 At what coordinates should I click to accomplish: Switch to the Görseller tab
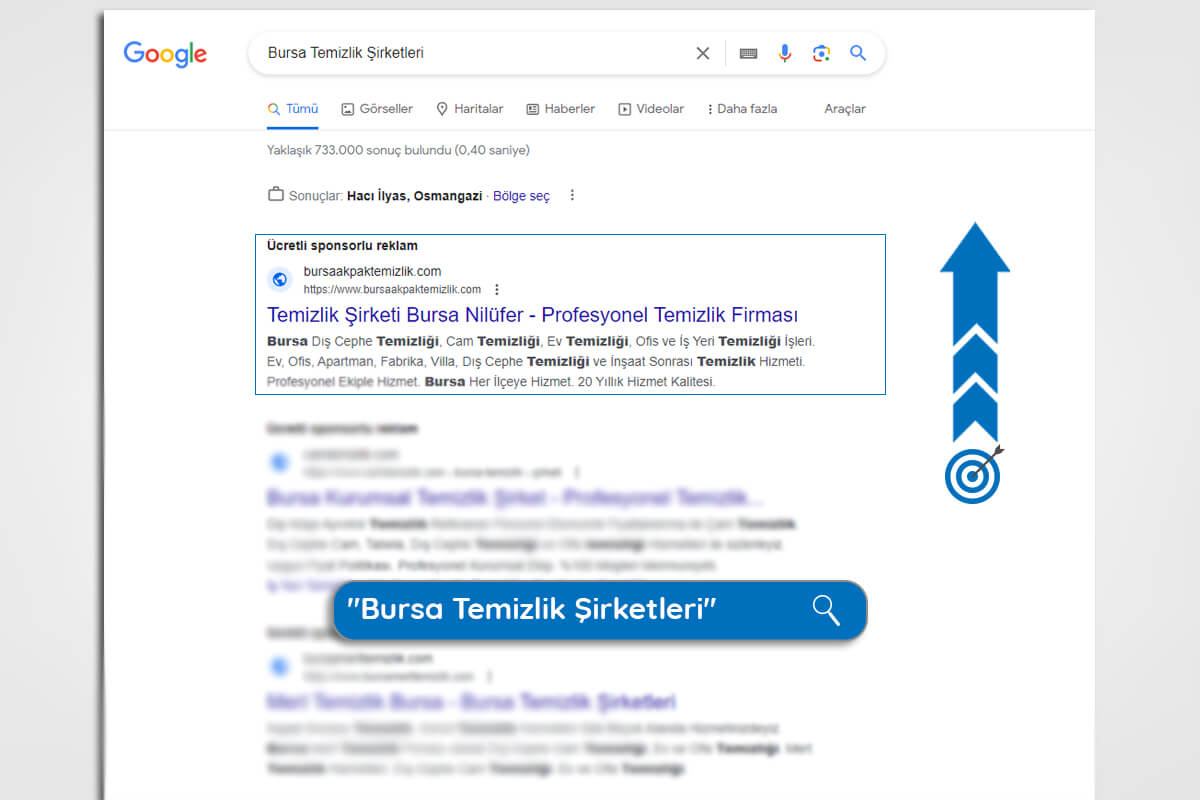(377, 109)
